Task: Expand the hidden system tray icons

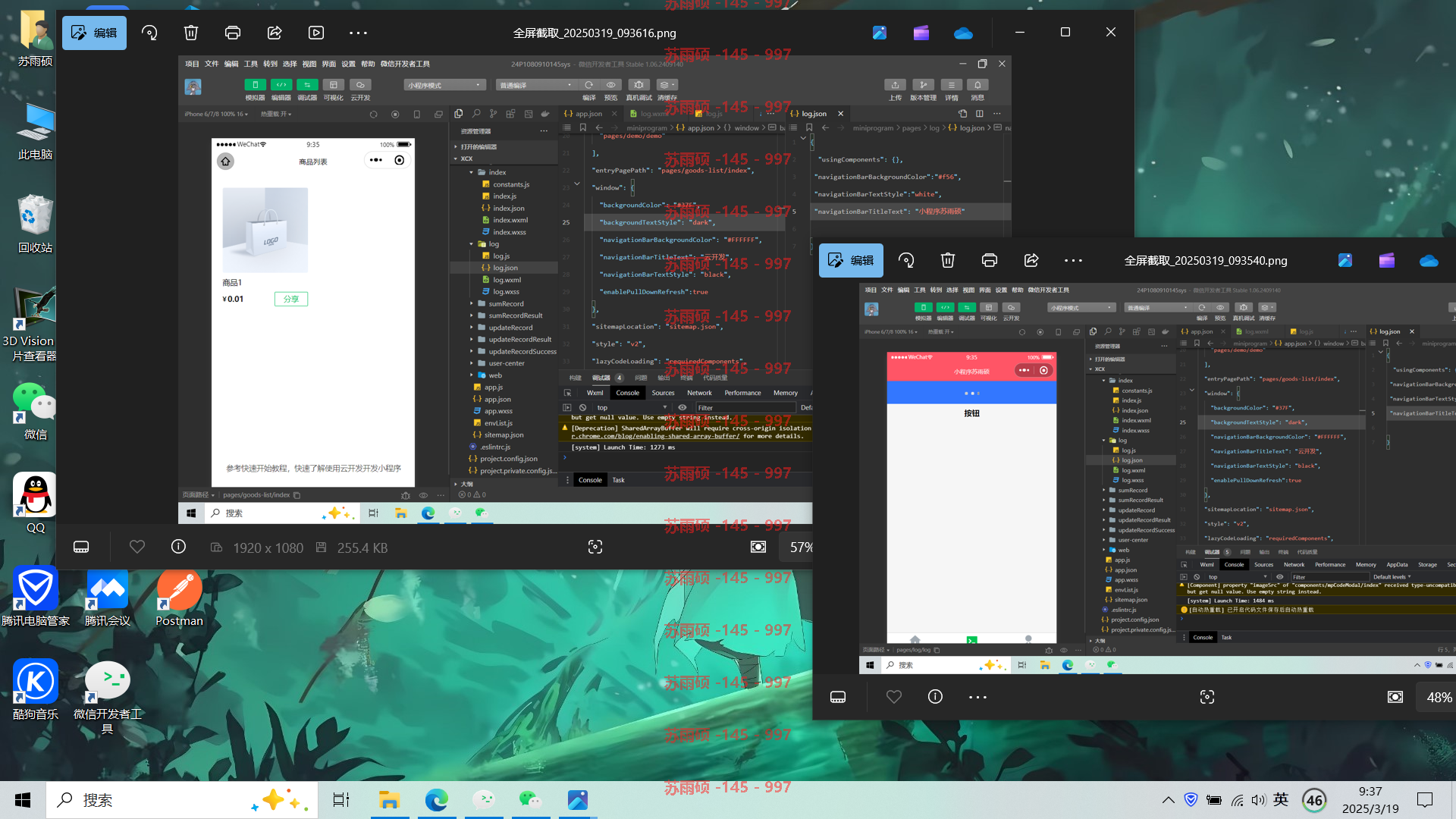Action: tap(1169, 800)
